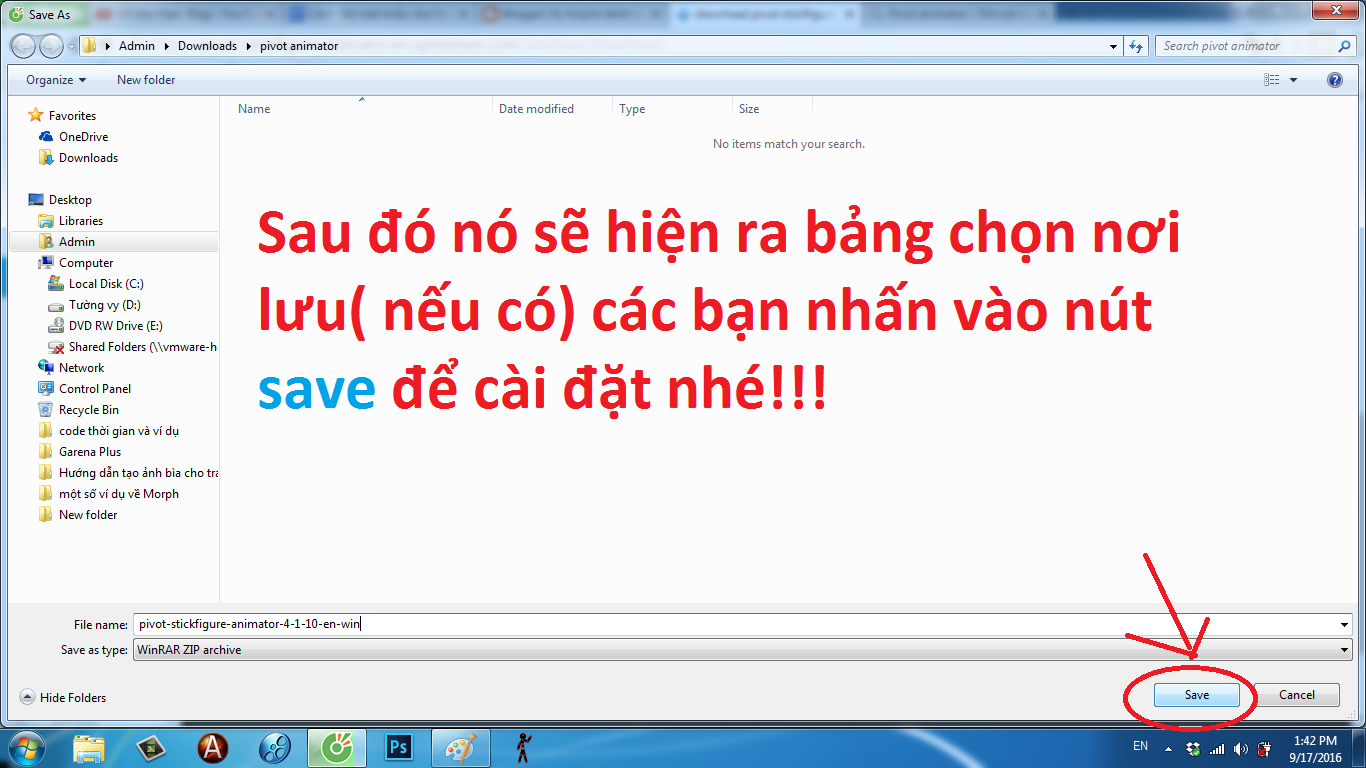Open the Windows Start menu
Screen dimensions: 1366x768
27,748
